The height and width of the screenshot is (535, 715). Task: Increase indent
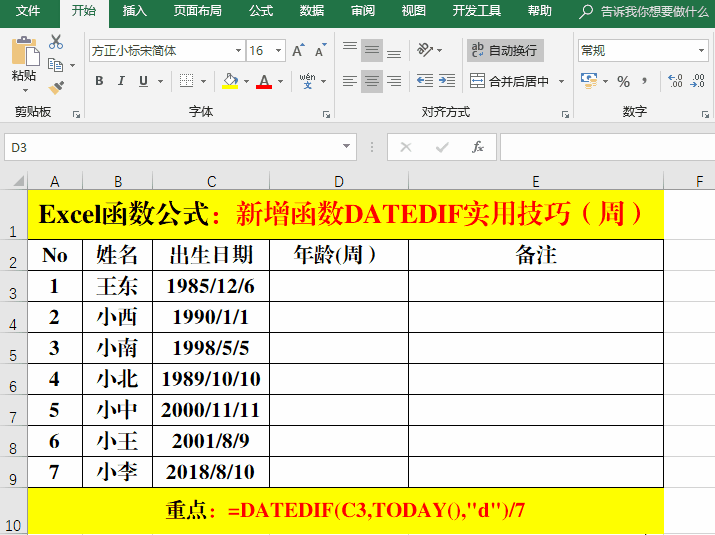coord(447,81)
